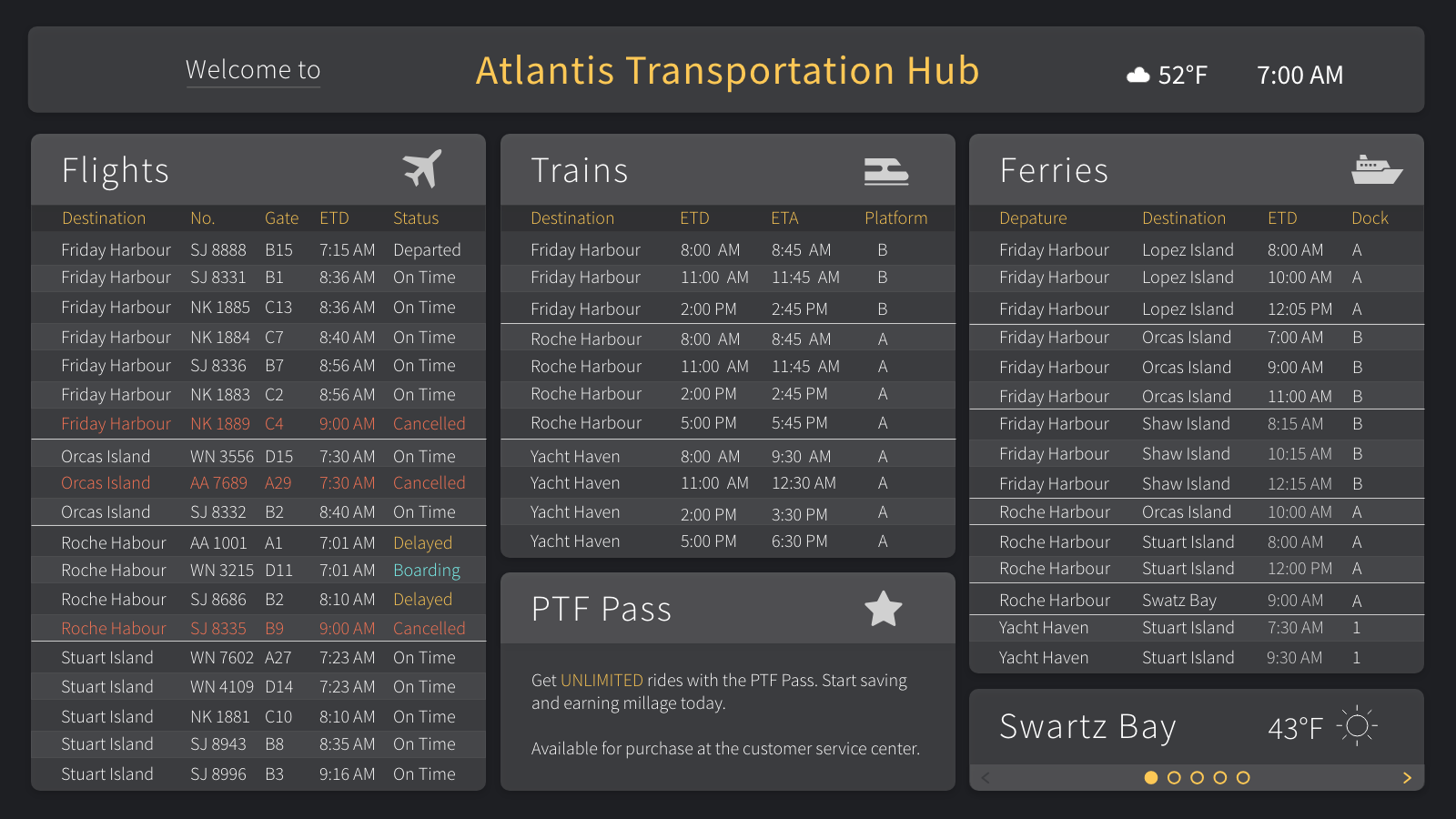Sort ferries by Dock column header
Viewport: 1456px width, 819px height.
click(x=1370, y=218)
